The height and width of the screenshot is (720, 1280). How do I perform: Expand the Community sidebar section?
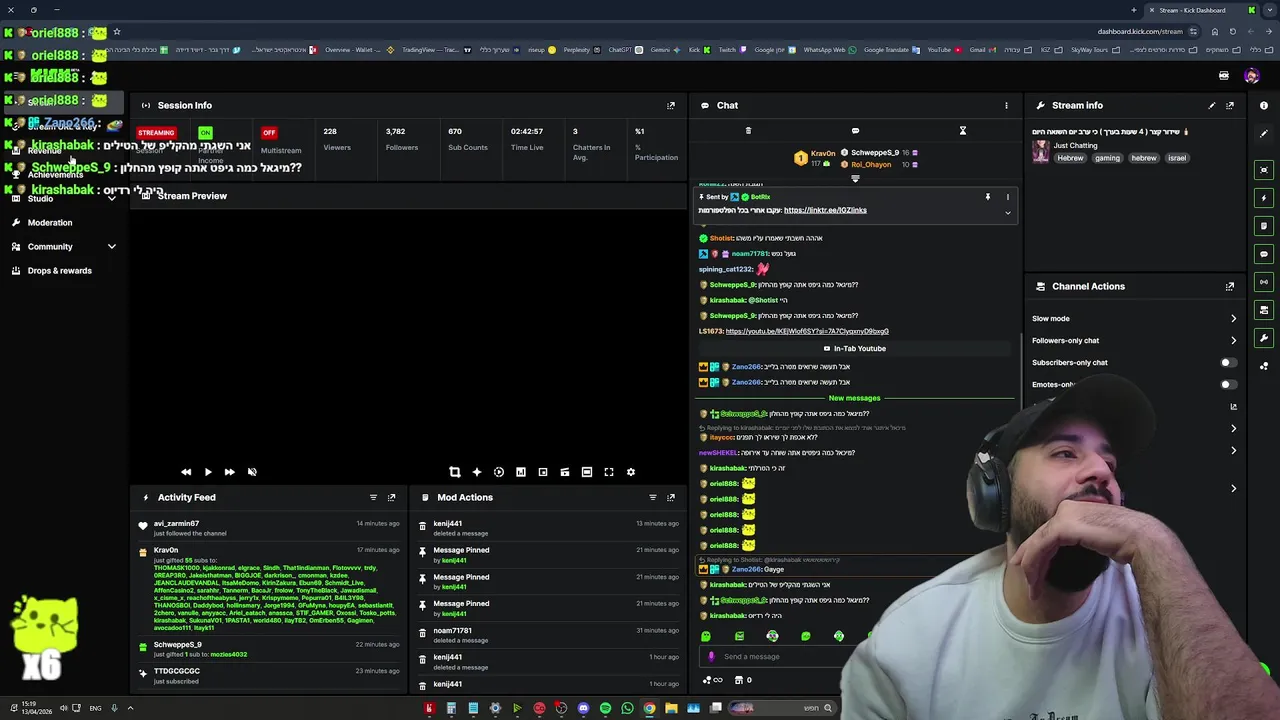(112, 246)
